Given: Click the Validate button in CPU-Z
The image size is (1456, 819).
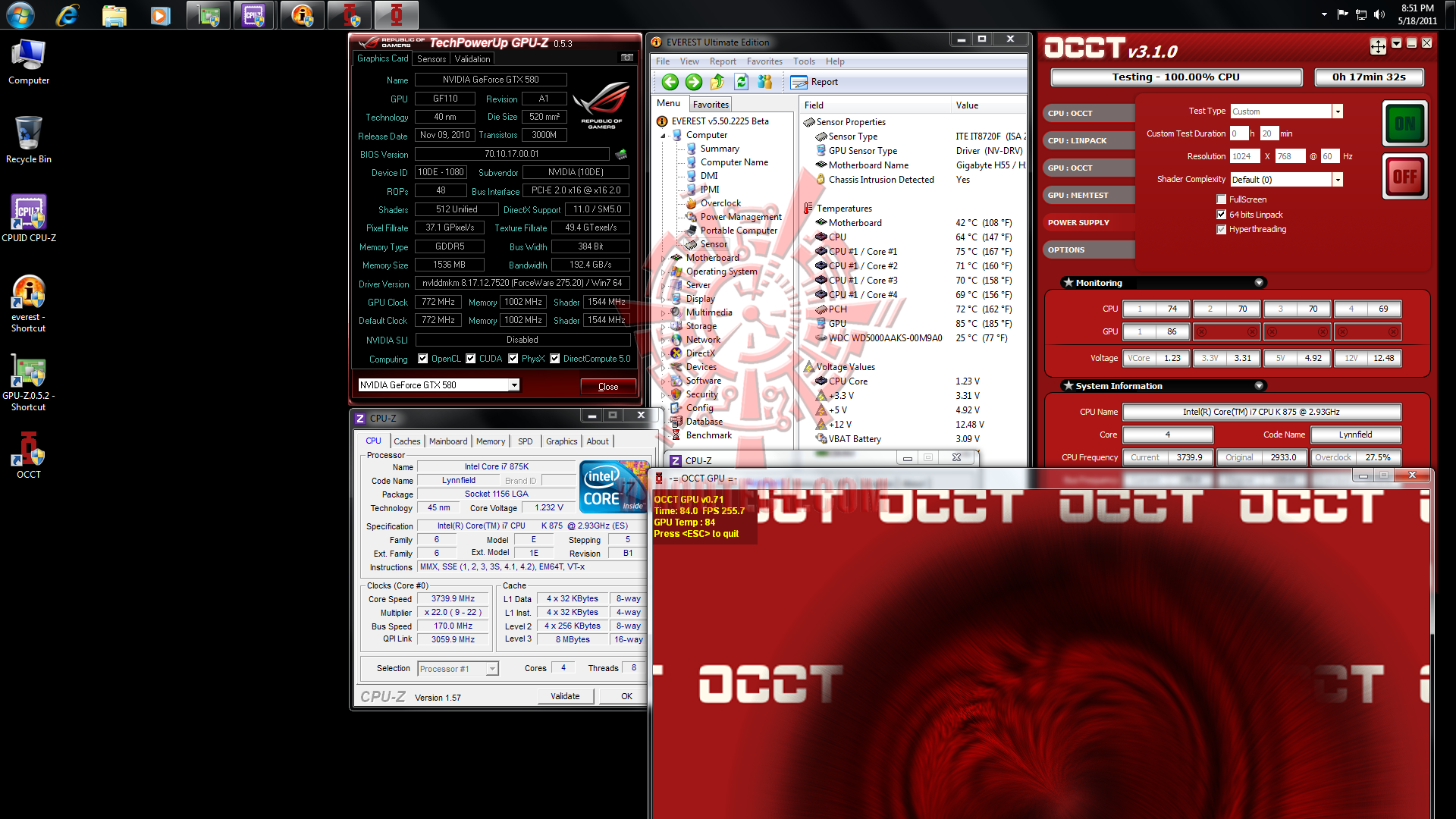Looking at the screenshot, I should [x=565, y=696].
